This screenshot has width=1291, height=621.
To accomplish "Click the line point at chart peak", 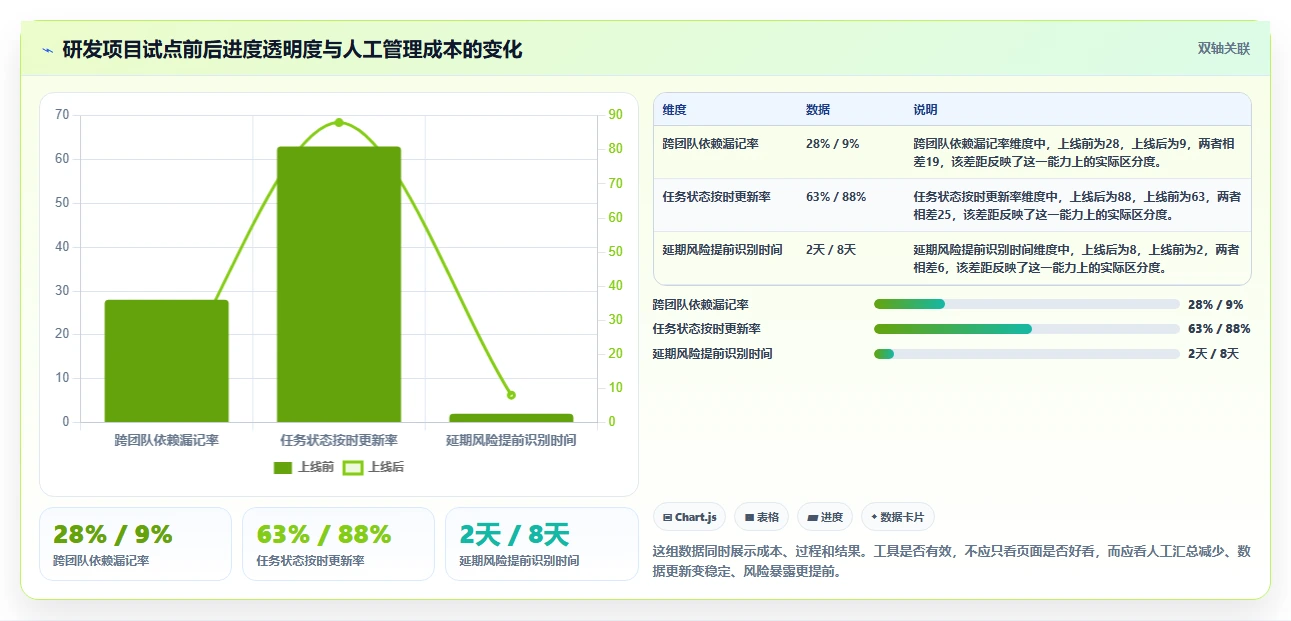I will (339, 122).
